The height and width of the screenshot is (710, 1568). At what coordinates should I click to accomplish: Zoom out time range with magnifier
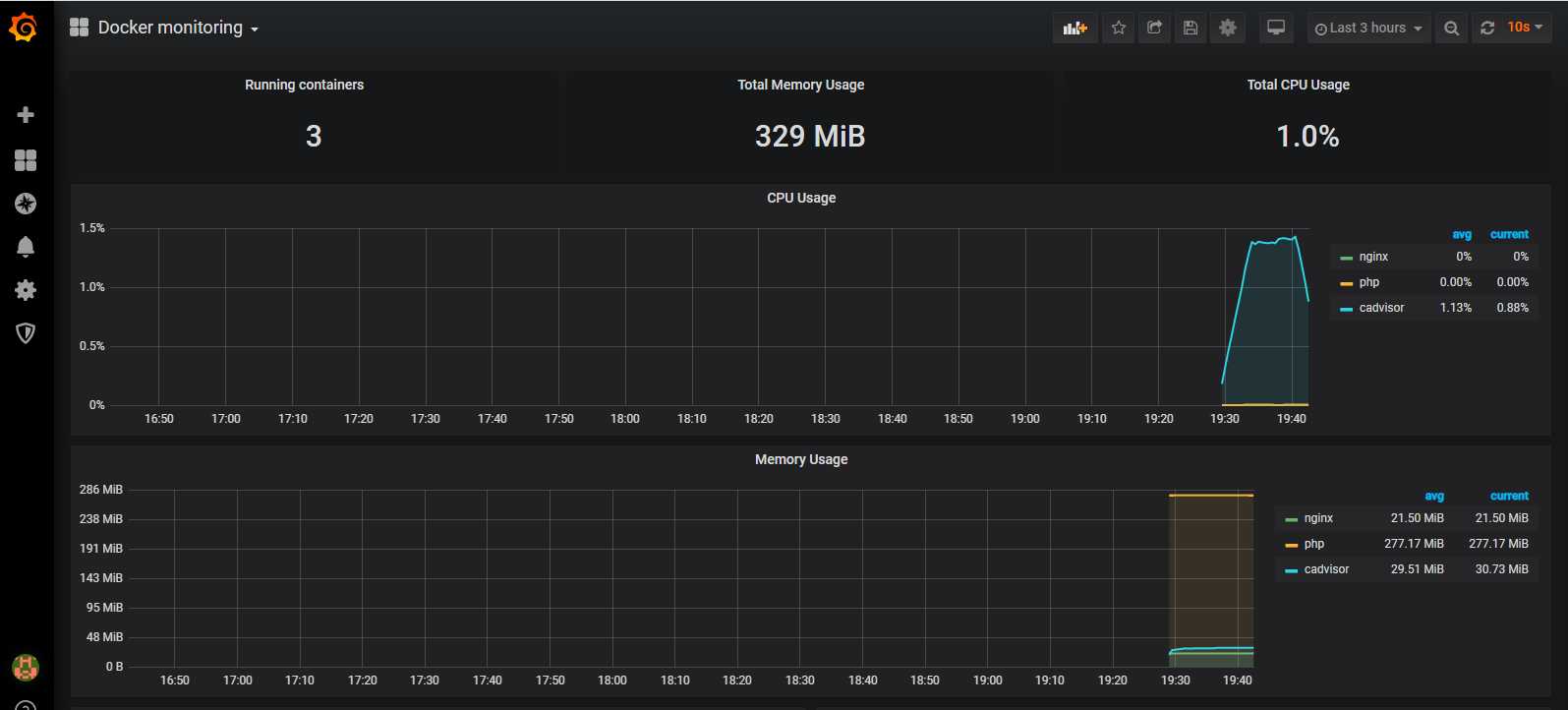[1451, 28]
